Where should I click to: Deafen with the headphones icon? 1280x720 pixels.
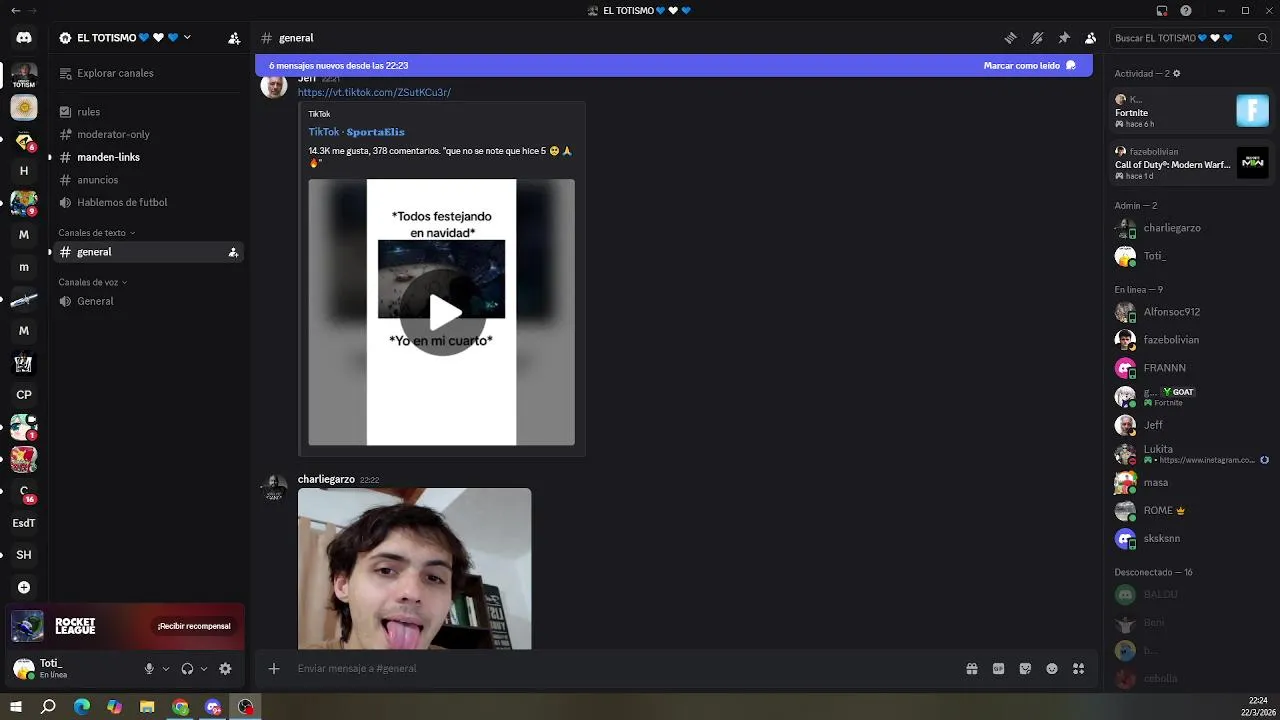pos(187,669)
